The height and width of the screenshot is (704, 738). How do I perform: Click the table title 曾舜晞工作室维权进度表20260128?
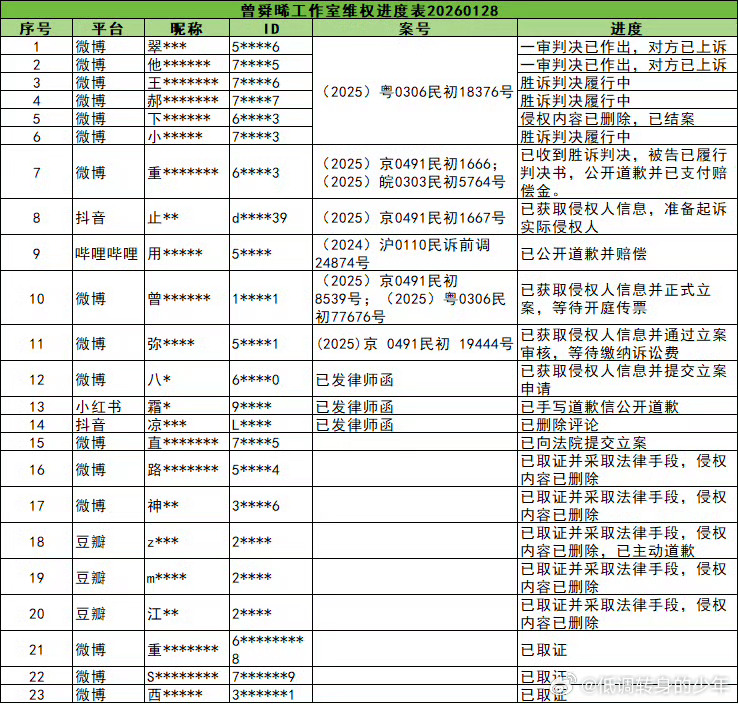click(x=369, y=10)
